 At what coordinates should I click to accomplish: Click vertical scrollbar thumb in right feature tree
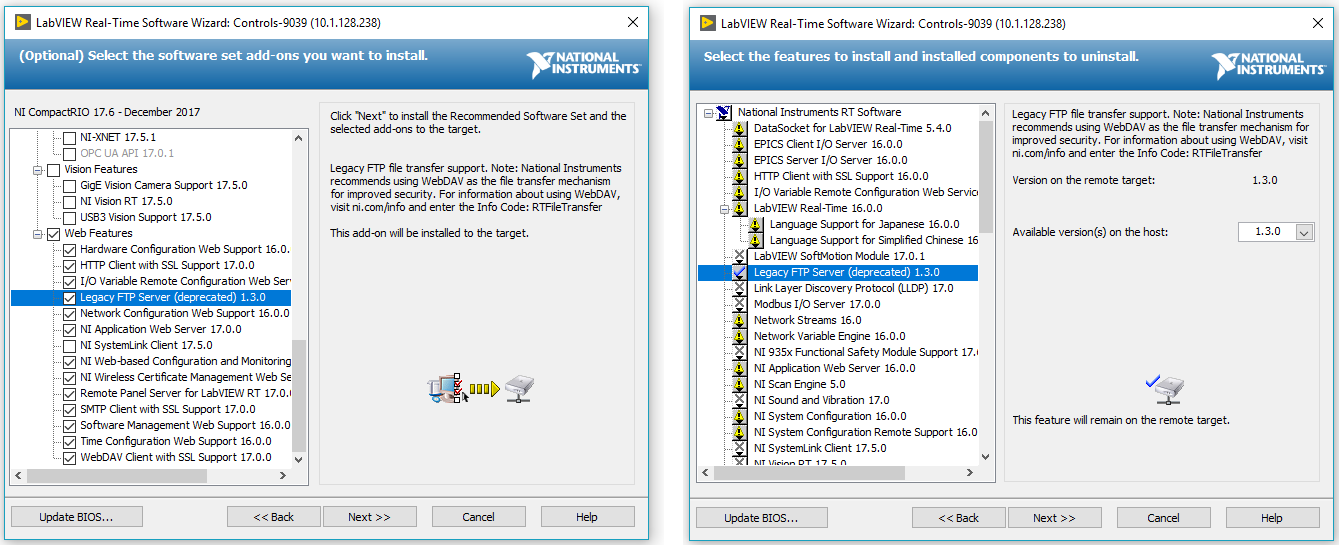[x=986, y=175]
